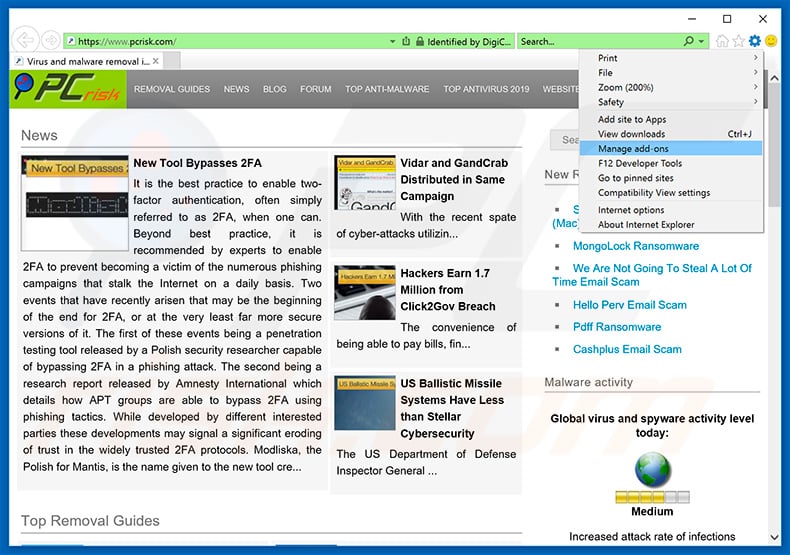Open F12 Developer Tools
This screenshot has height=555, width=790.
click(x=671, y=163)
